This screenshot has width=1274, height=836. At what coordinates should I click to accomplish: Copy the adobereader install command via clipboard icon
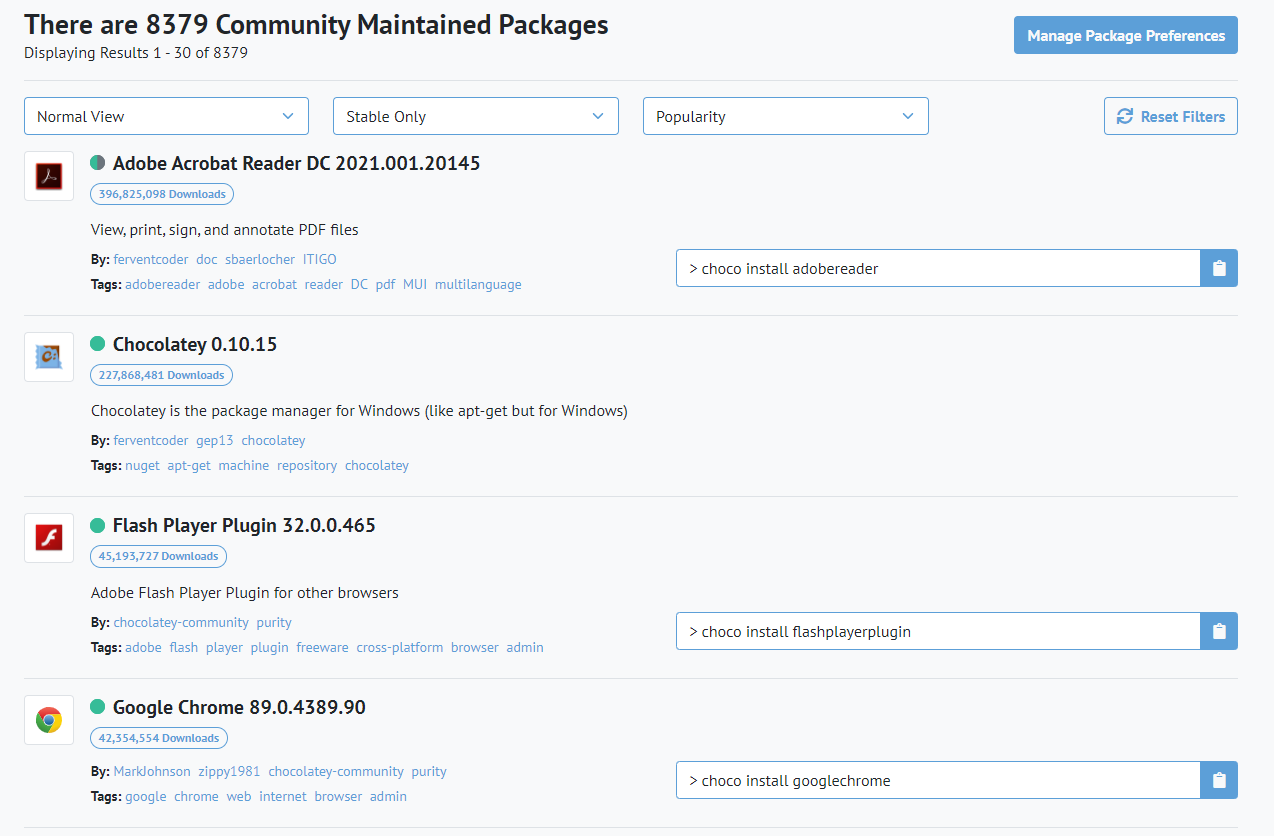[1219, 268]
